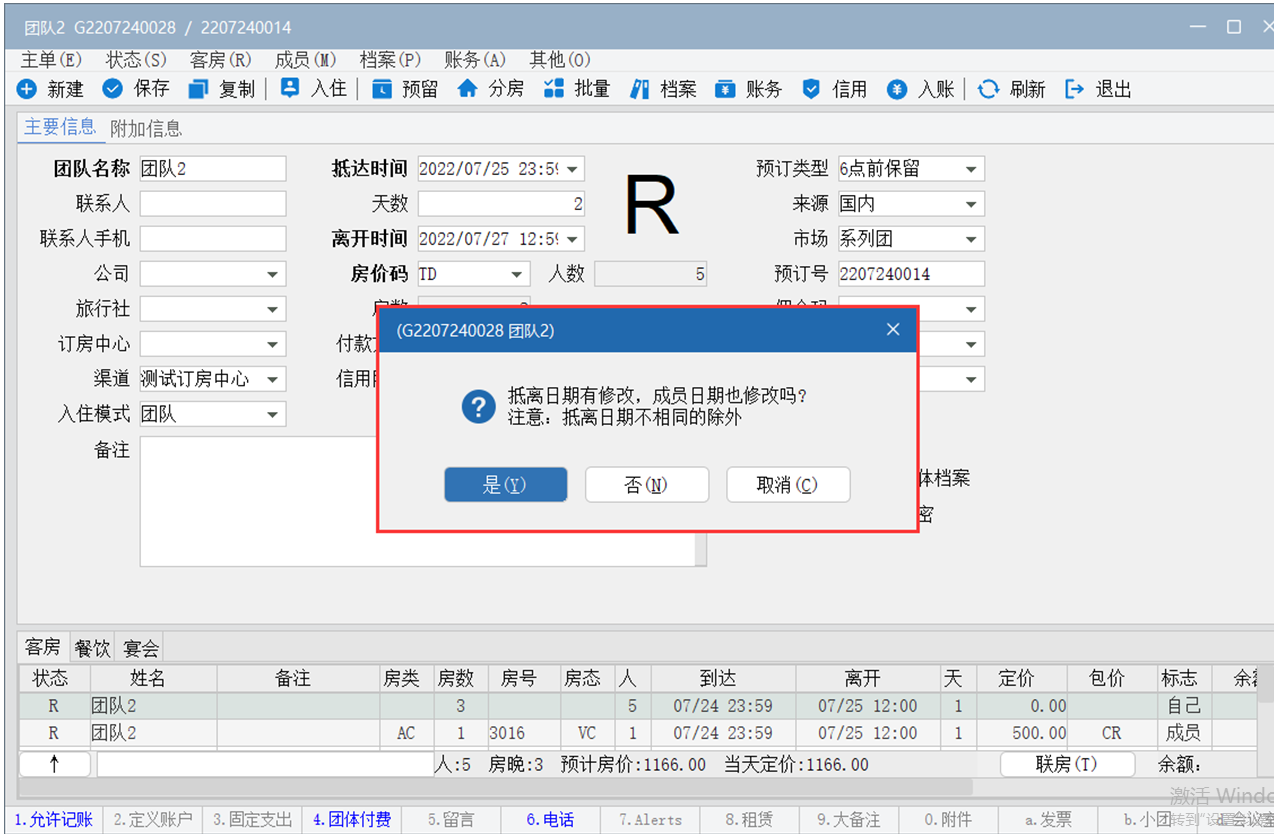1274x834 pixels.
Task: Open the 来源 dropdown
Action: [971, 204]
